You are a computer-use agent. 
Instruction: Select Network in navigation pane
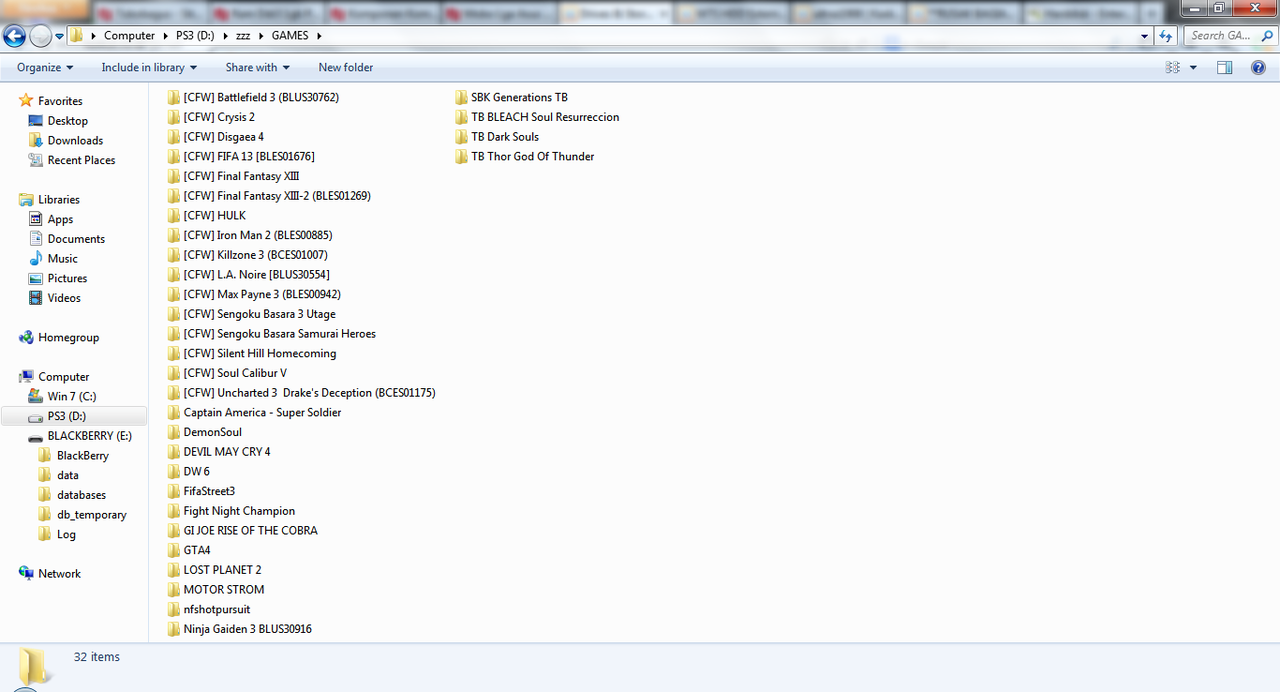59,574
